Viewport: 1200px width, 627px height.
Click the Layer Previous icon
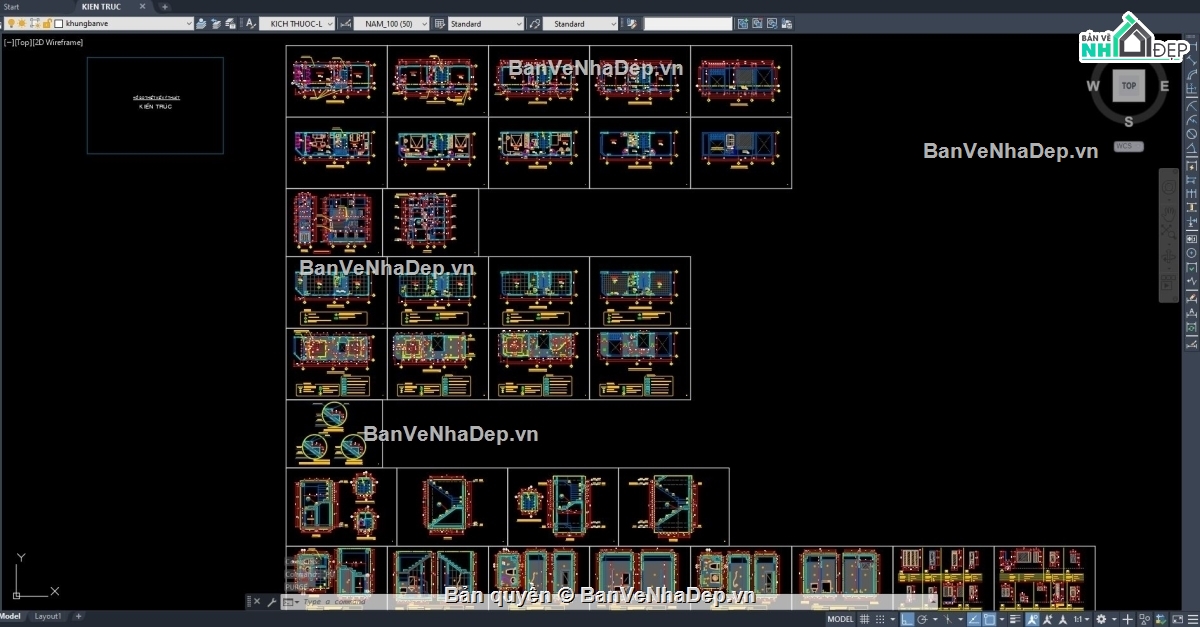click(x=216, y=23)
